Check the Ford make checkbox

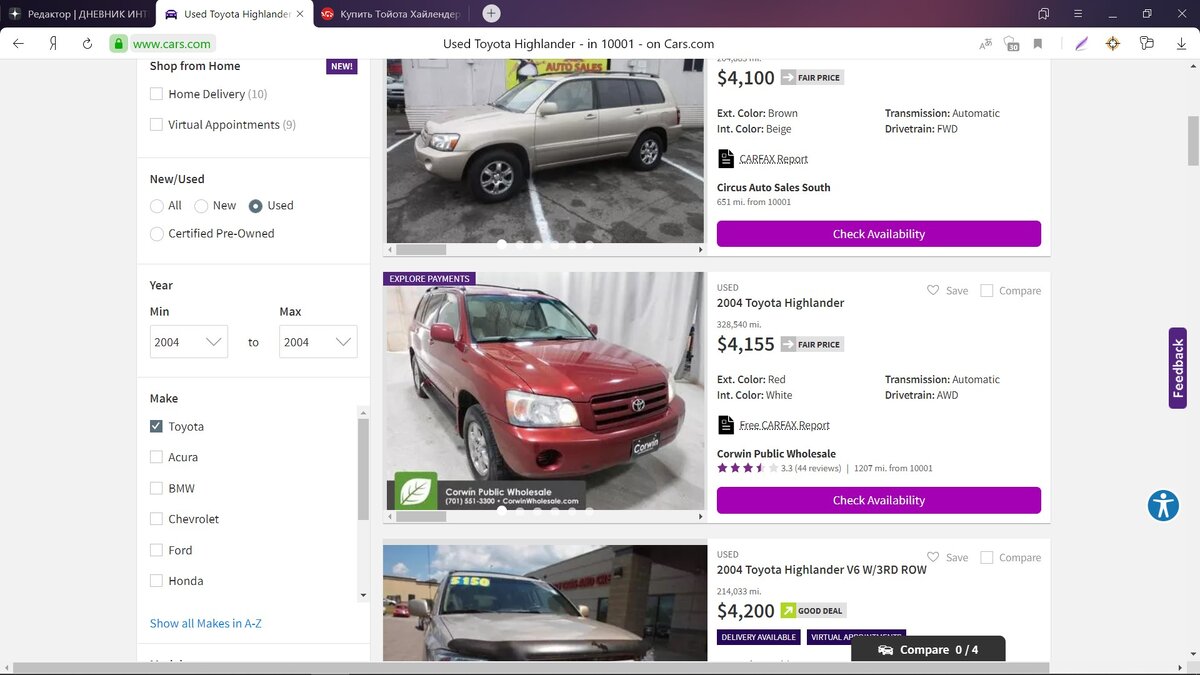coord(156,550)
